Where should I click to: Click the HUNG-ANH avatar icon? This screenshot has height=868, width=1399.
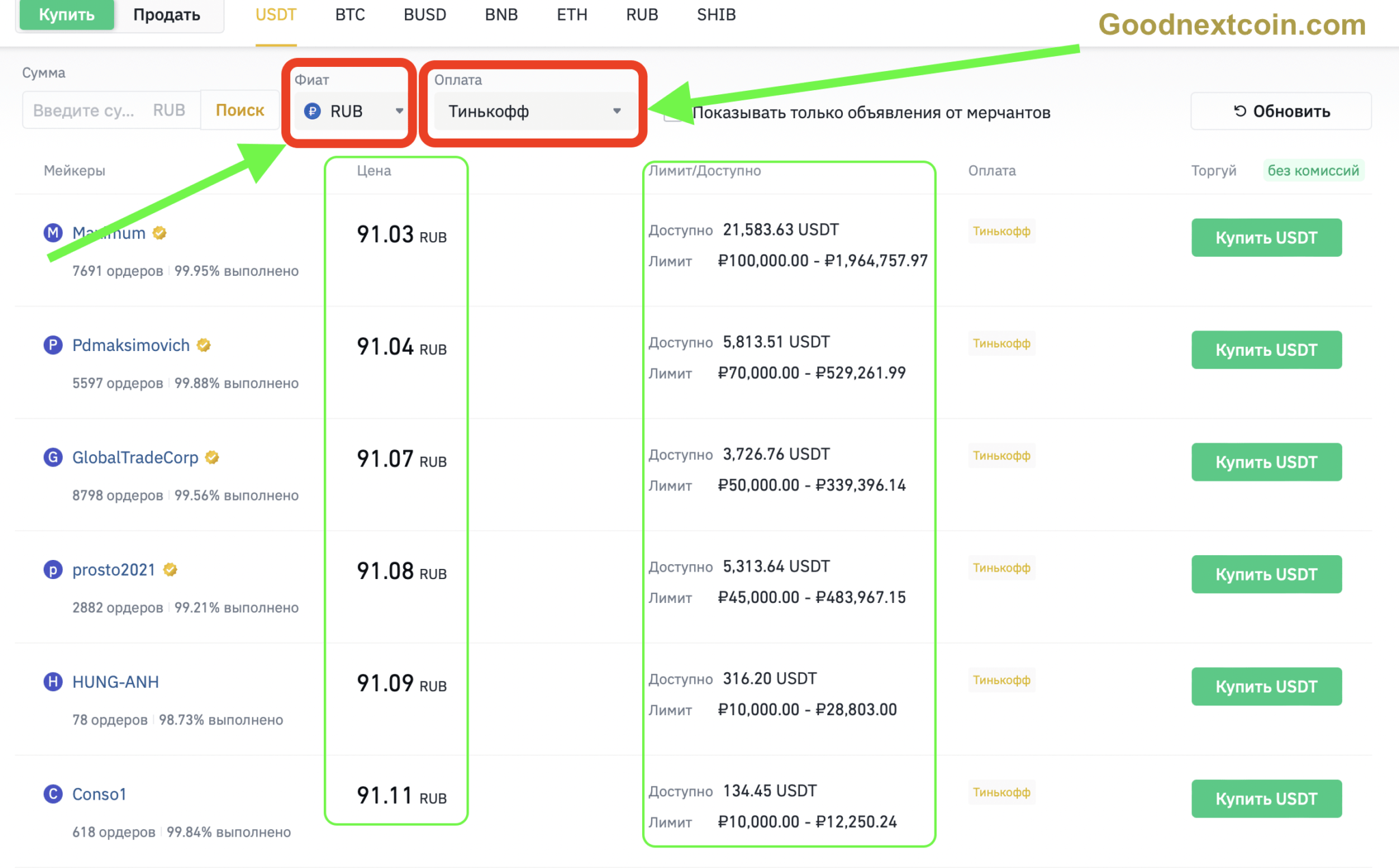coord(53,682)
